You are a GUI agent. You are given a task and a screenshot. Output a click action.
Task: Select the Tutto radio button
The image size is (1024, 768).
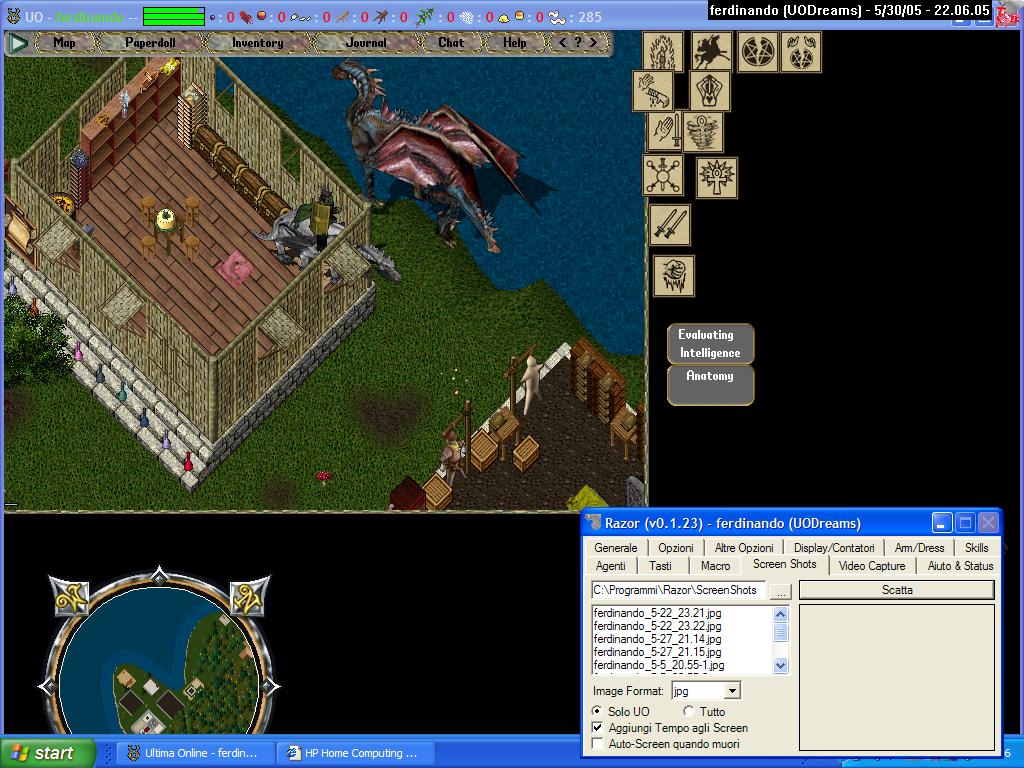coord(688,711)
